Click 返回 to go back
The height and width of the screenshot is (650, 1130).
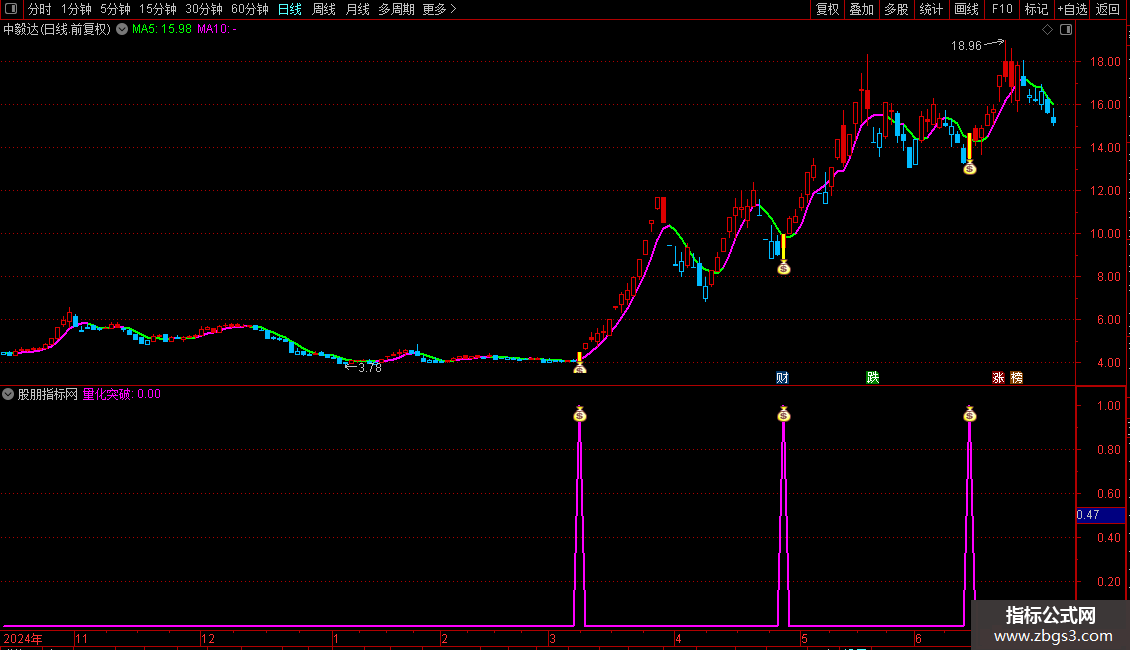1108,9
